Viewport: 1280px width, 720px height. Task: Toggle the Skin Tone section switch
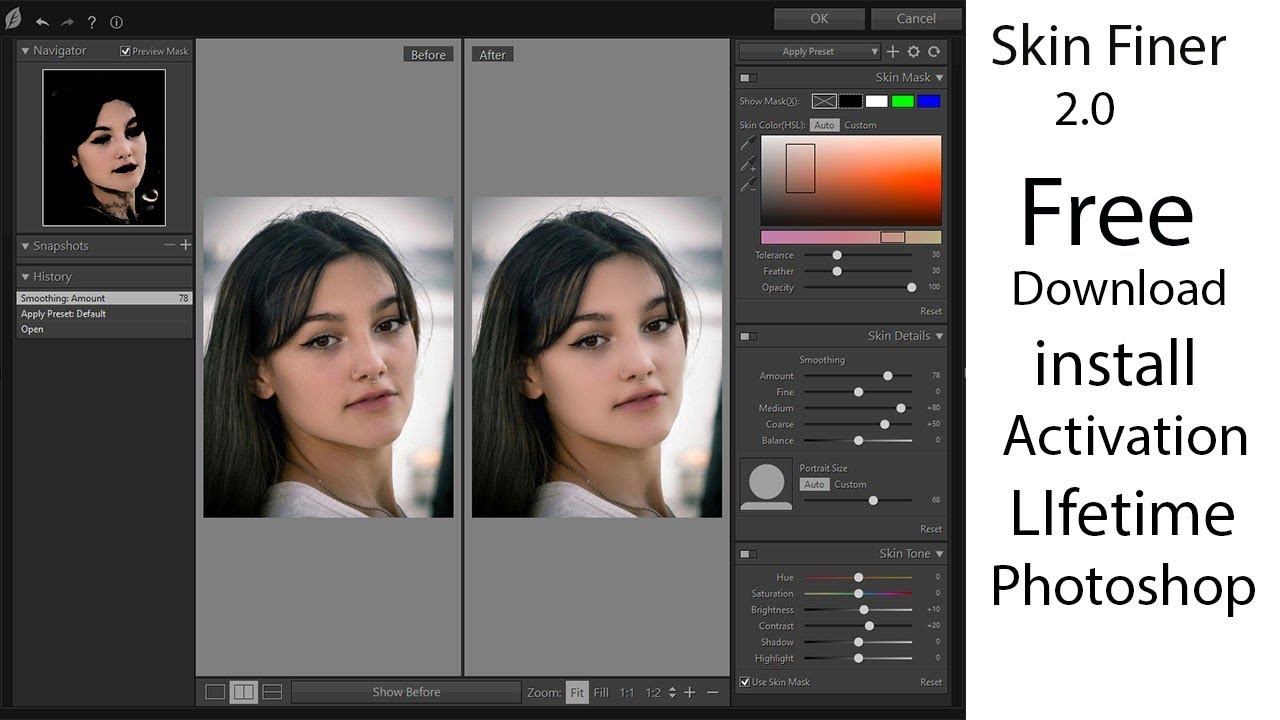(x=748, y=553)
